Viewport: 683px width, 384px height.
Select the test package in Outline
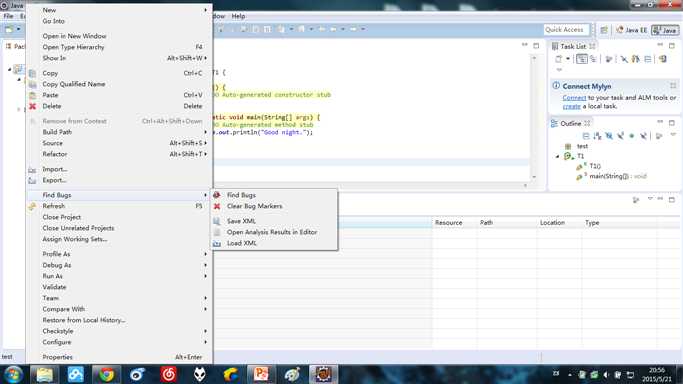point(582,146)
